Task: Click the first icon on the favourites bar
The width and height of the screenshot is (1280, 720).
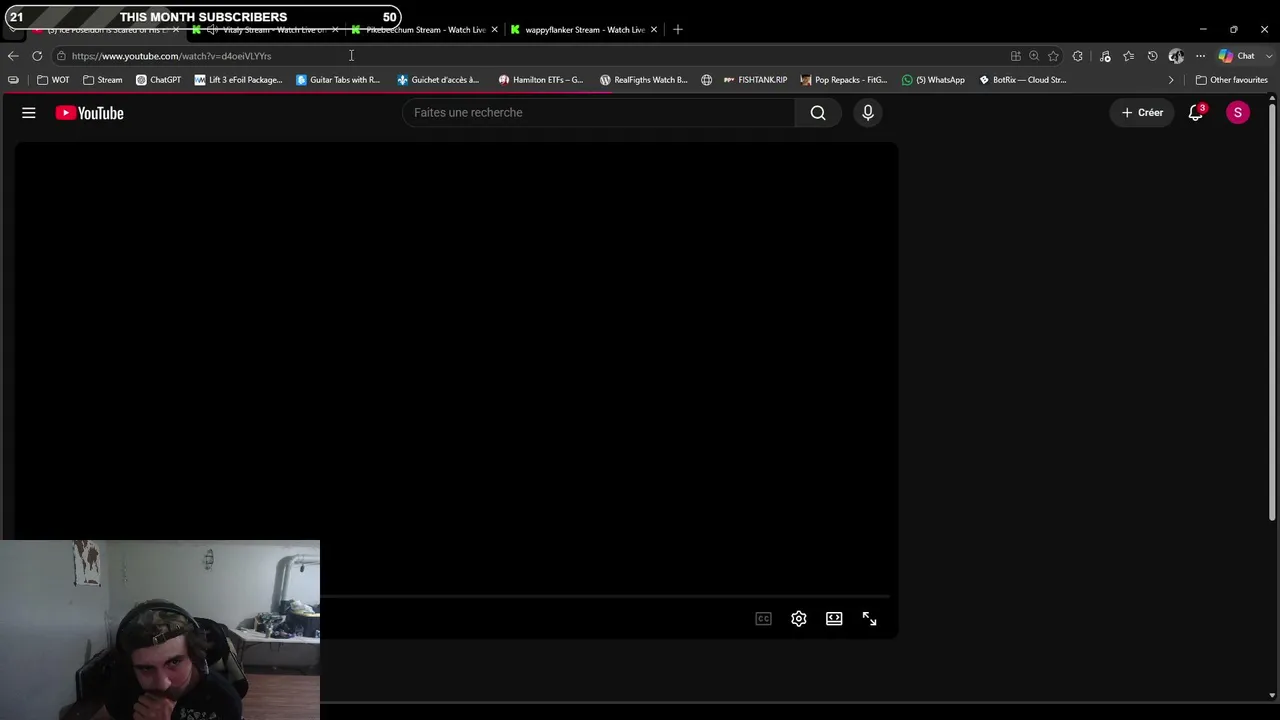Action: click(13, 80)
